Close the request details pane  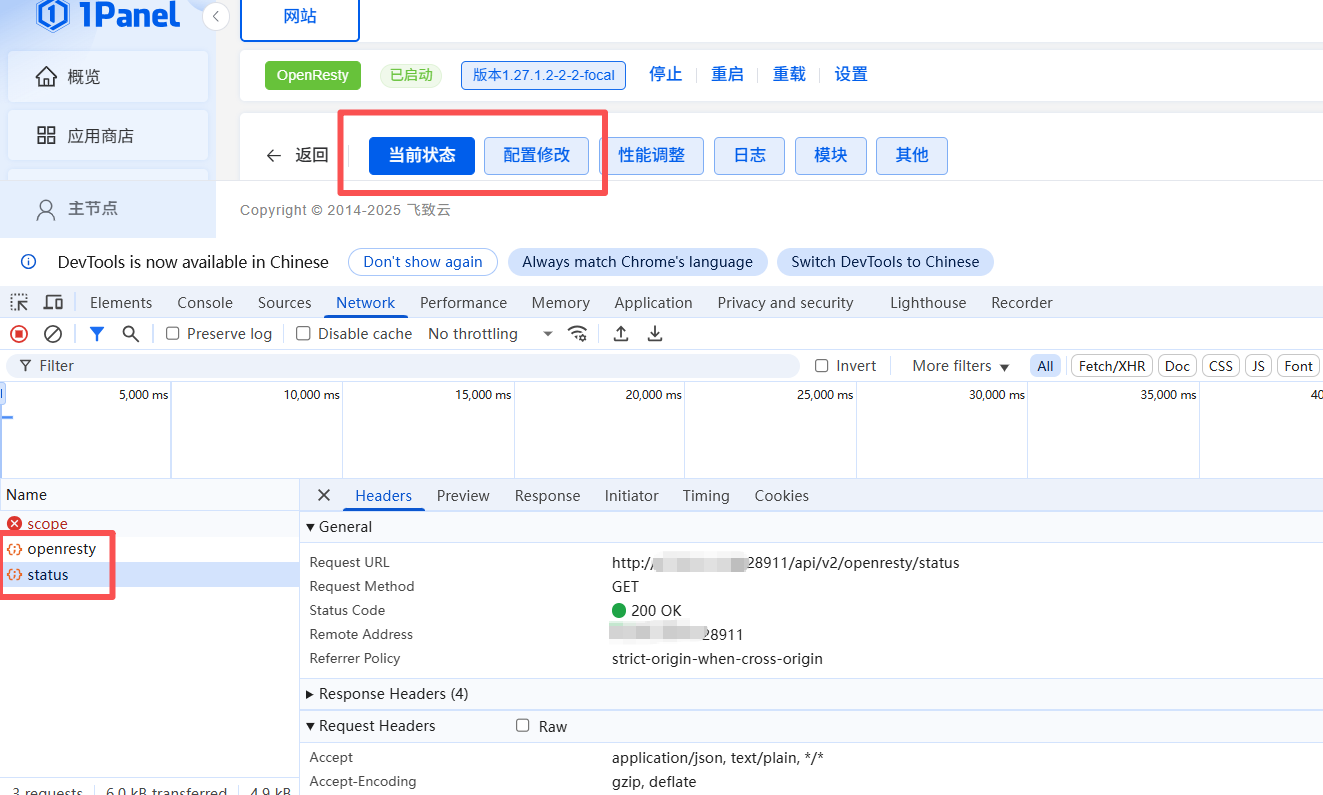(x=323, y=495)
